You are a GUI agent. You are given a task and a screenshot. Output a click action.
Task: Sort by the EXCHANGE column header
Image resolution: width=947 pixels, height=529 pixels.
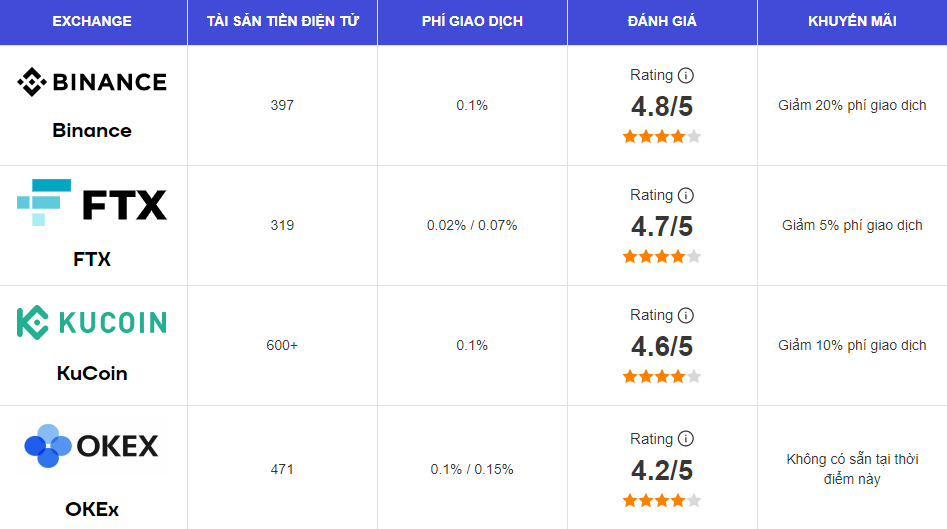click(x=92, y=21)
